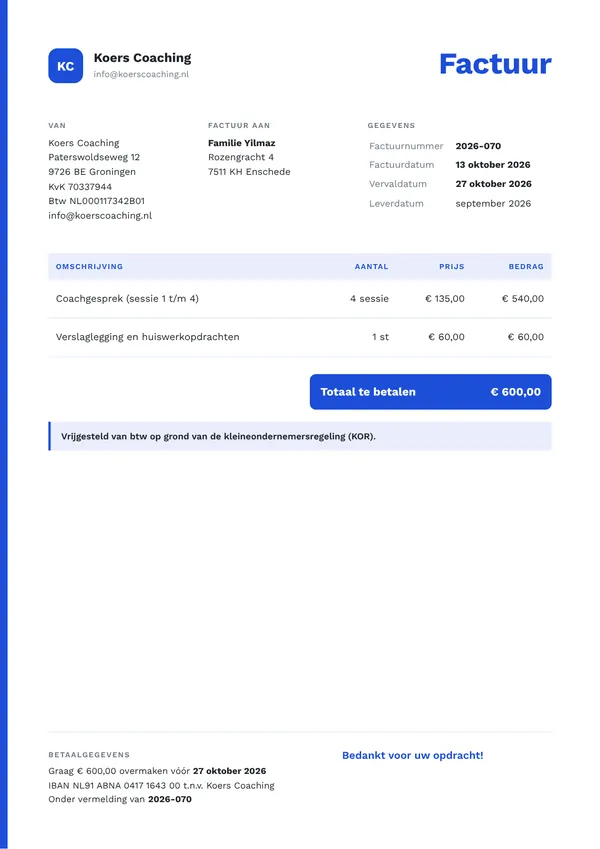Click the 'Btw NL000117342B01' line
600x849 pixels.
(x=96, y=201)
